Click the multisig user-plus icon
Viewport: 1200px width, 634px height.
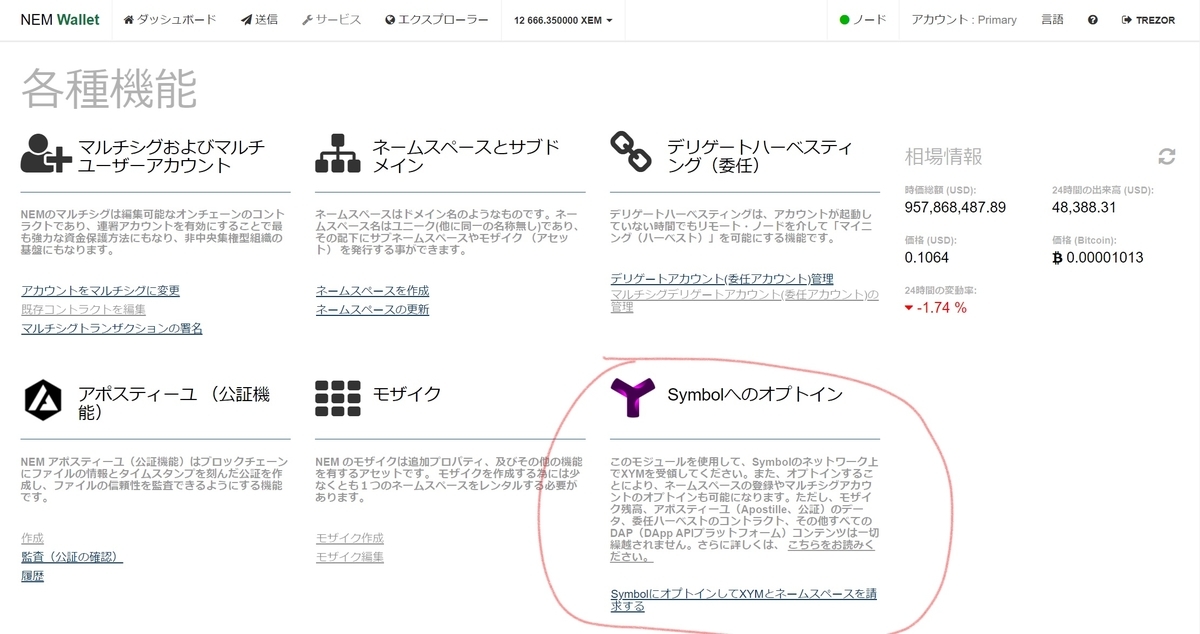point(45,153)
